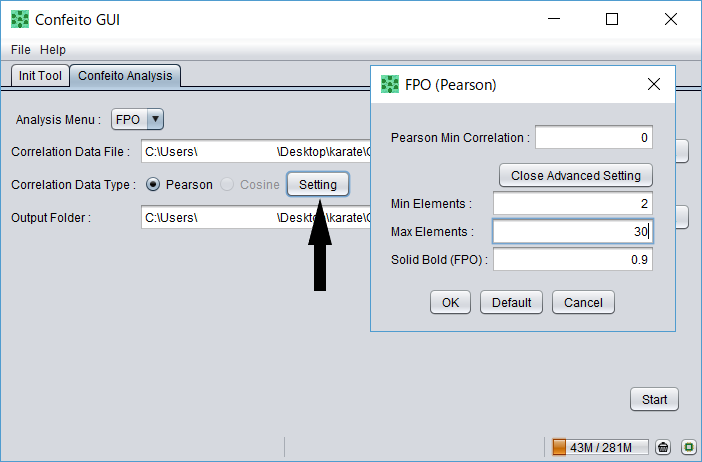Switch to the Init Tool tab
Image resolution: width=702 pixels, height=462 pixels.
40,76
